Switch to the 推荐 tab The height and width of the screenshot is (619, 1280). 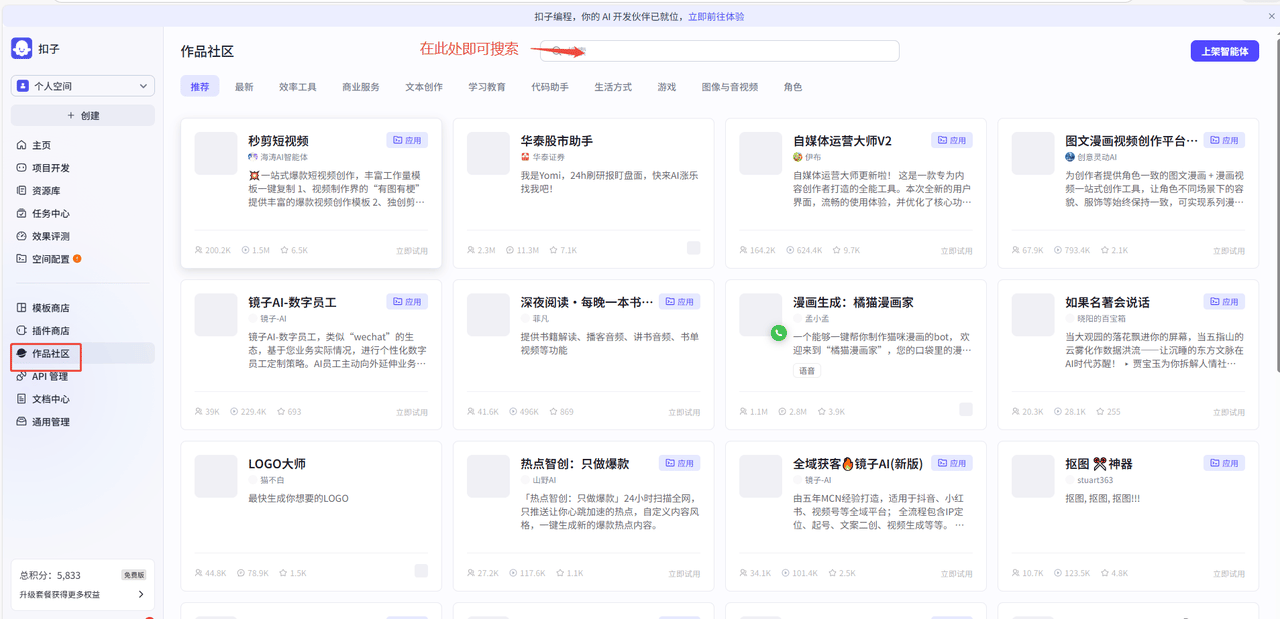200,87
